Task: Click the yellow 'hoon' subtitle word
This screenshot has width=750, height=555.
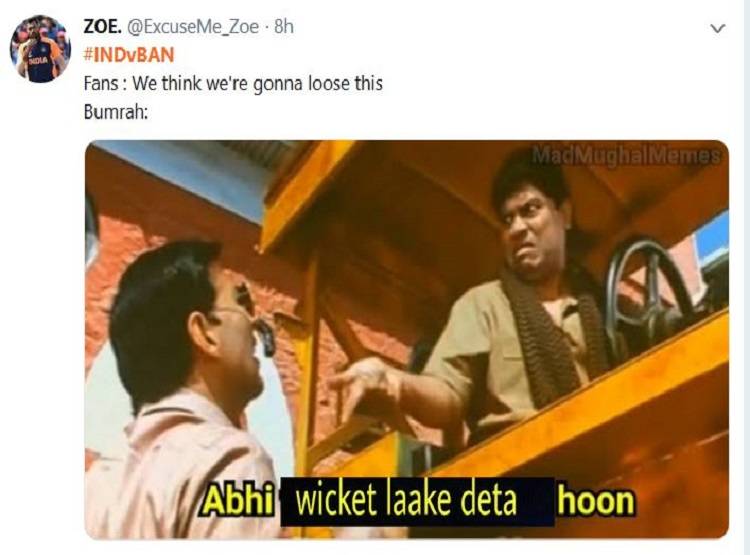Action: pos(596,501)
